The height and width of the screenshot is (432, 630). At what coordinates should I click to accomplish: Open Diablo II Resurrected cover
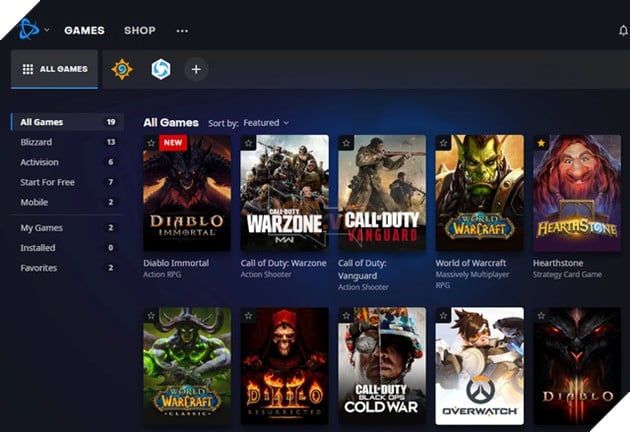[x=284, y=366]
